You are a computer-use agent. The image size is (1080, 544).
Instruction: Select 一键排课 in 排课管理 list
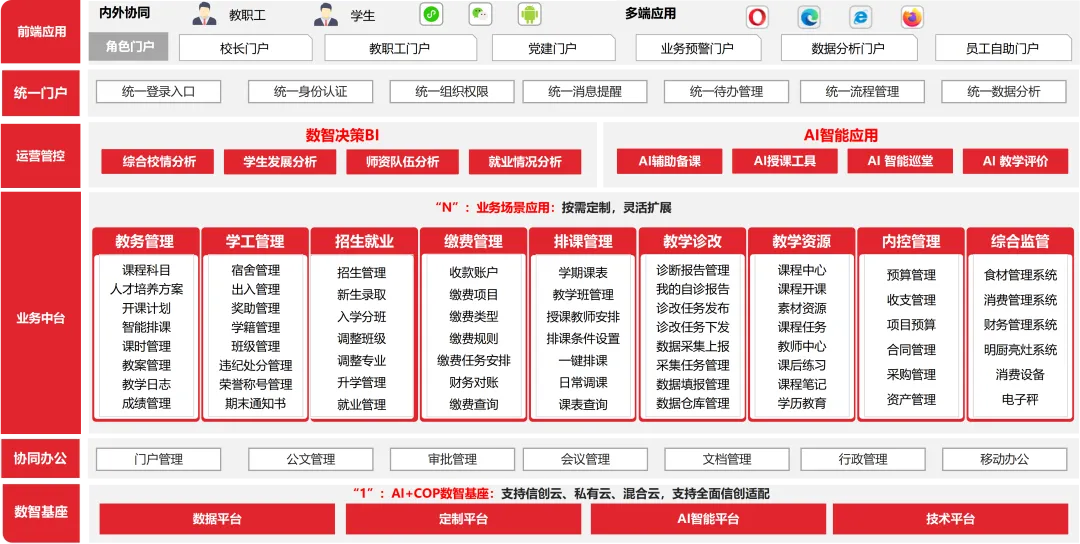click(x=583, y=360)
